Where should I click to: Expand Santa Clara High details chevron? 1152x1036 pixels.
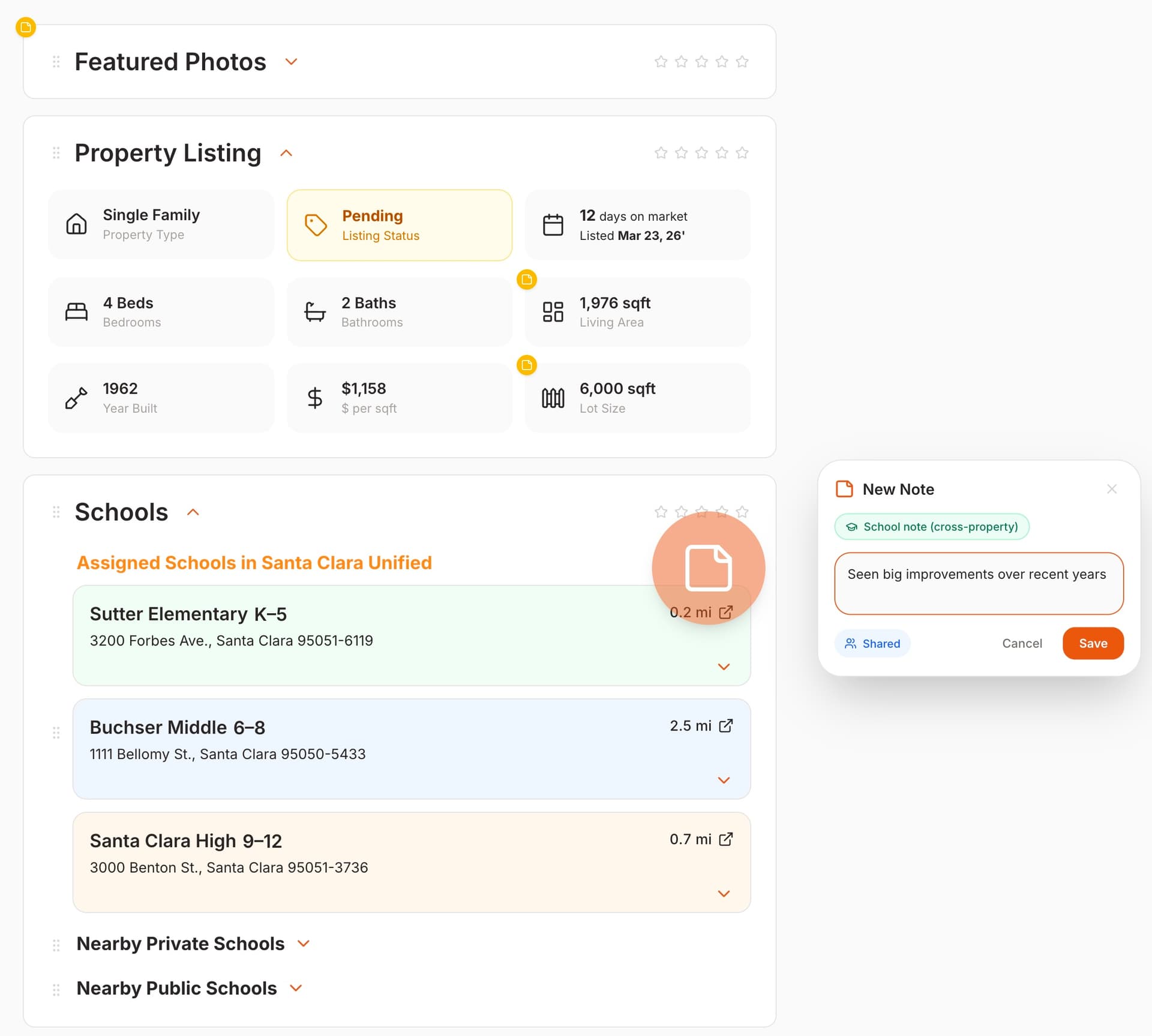724,893
